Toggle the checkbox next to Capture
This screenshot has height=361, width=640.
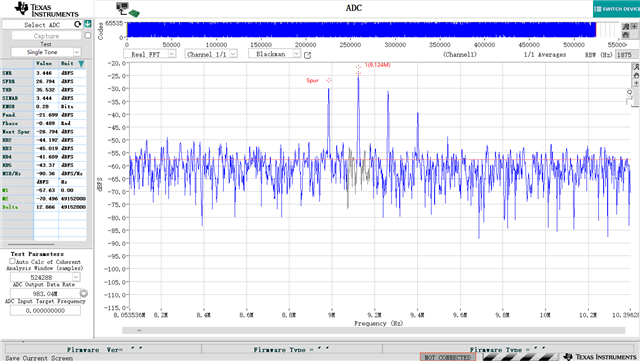point(88,36)
